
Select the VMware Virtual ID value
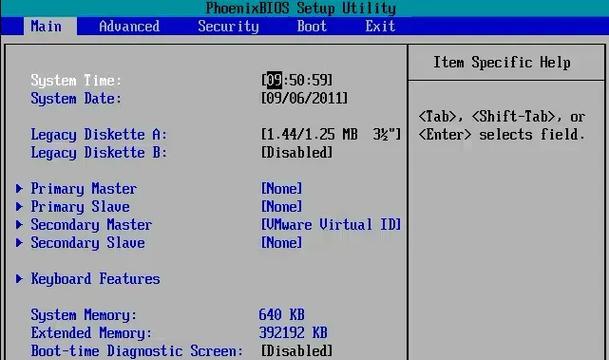coord(331,224)
